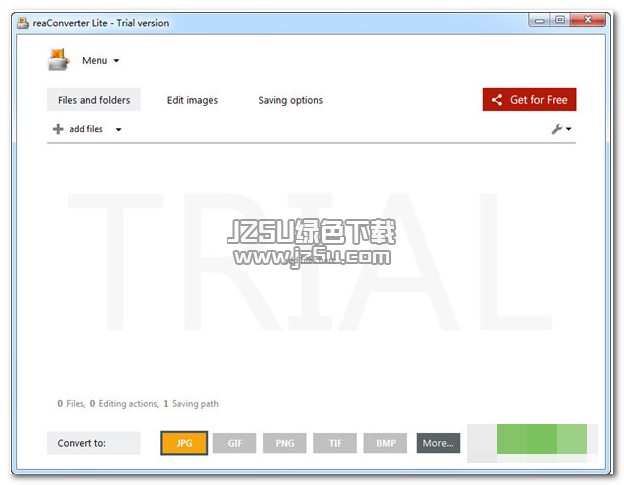The height and width of the screenshot is (485, 624).
Task: Click the add files label
Action: tap(86, 129)
